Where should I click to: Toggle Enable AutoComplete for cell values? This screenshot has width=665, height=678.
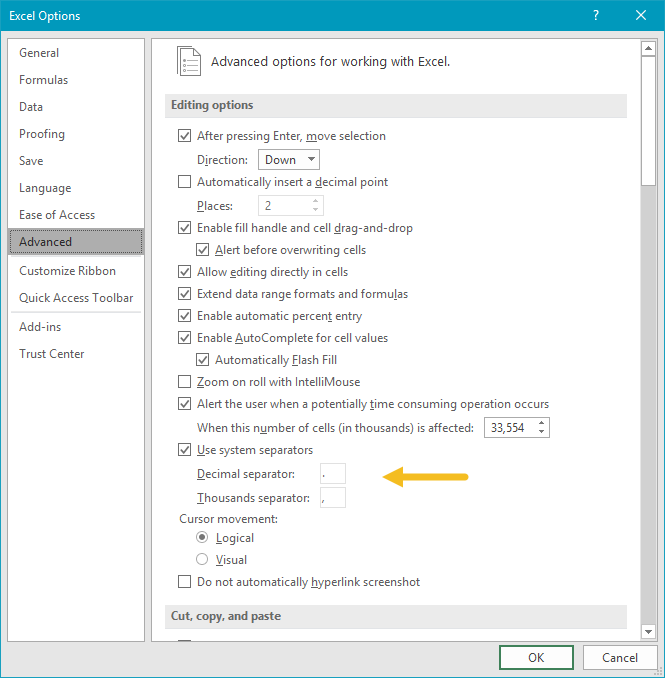point(185,338)
